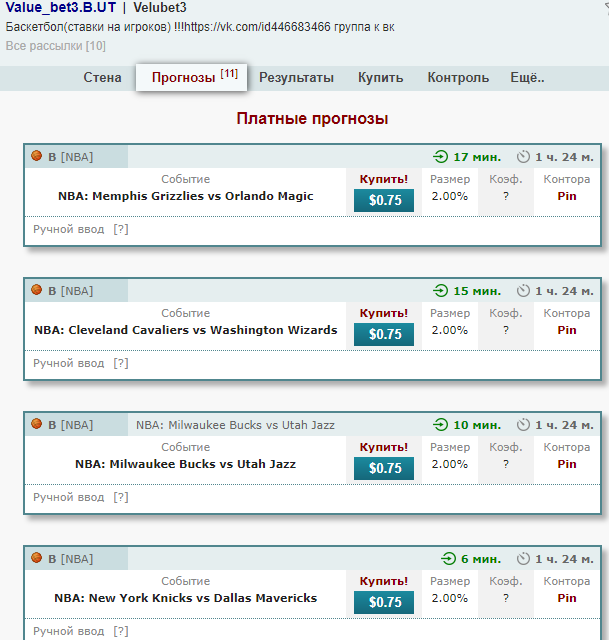Viewport: 609px width, 640px height.
Task: Expand the Ещё.. menu
Action: 527,78
